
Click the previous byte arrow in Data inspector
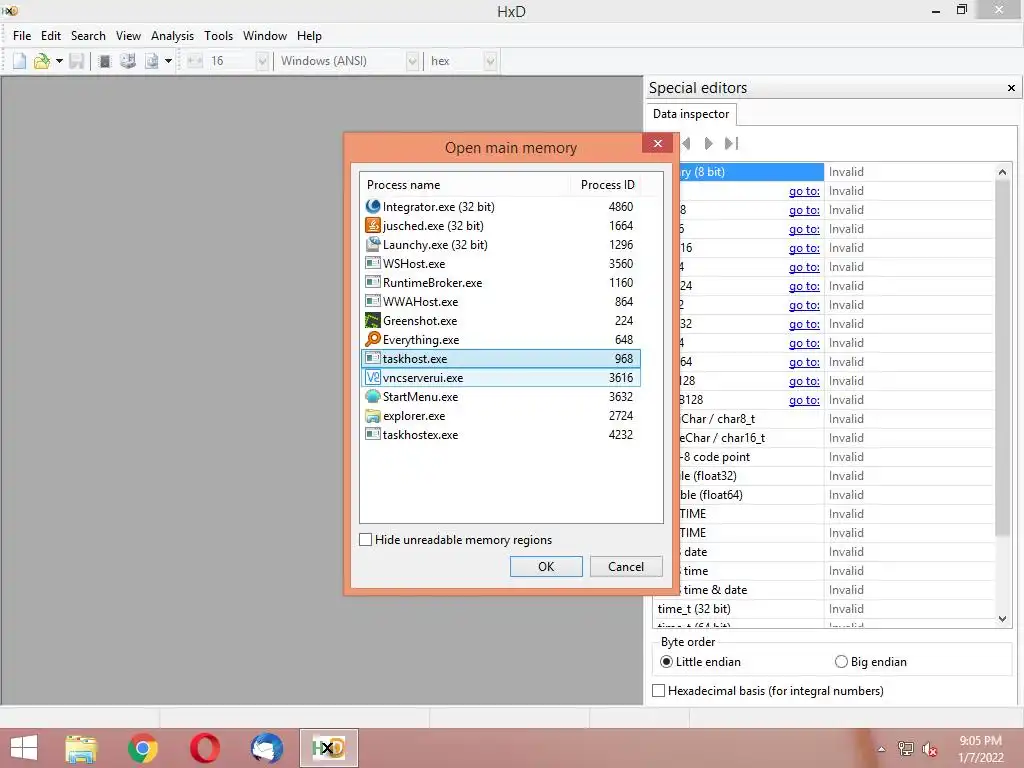[x=686, y=143]
